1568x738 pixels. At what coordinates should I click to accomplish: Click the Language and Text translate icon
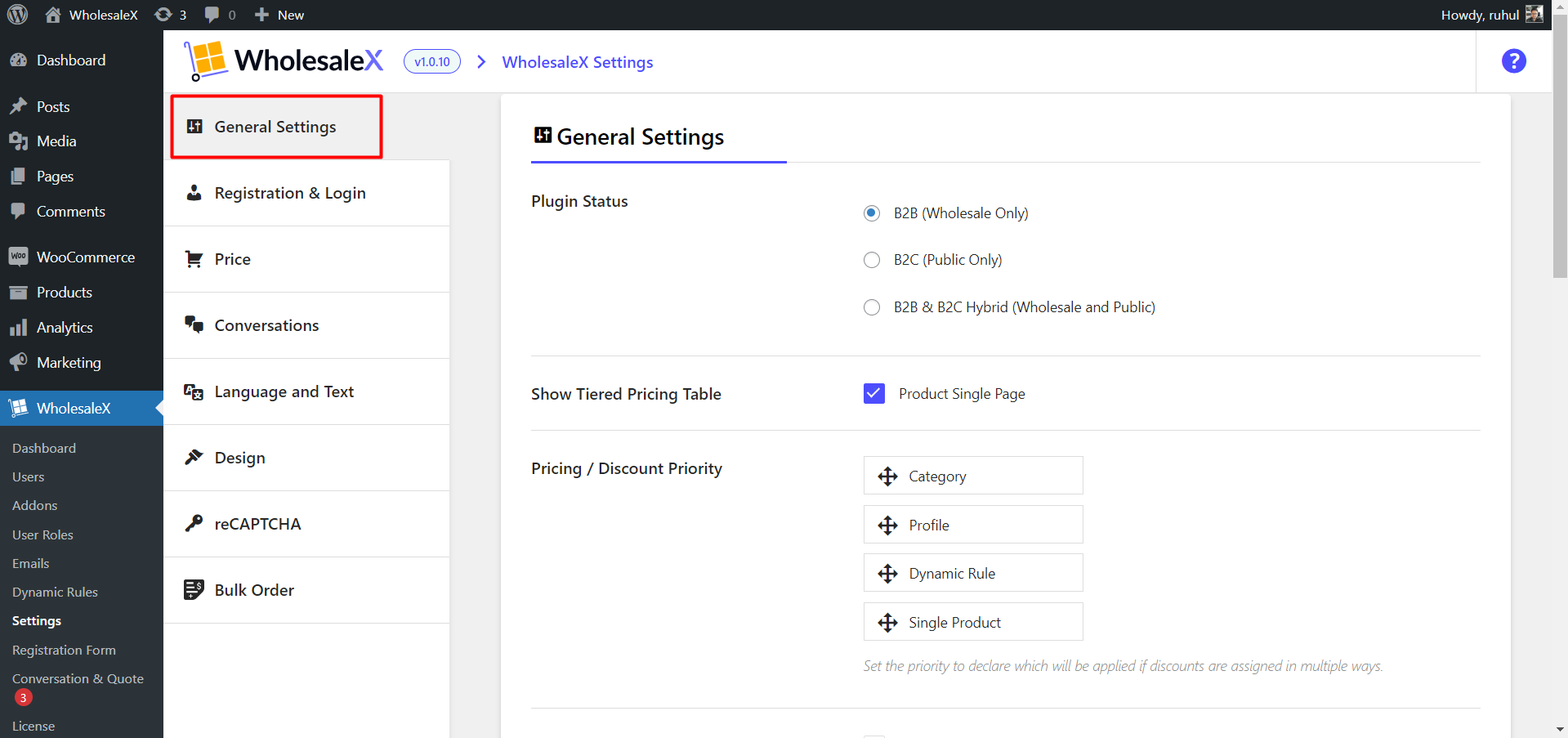tap(194, 391)
